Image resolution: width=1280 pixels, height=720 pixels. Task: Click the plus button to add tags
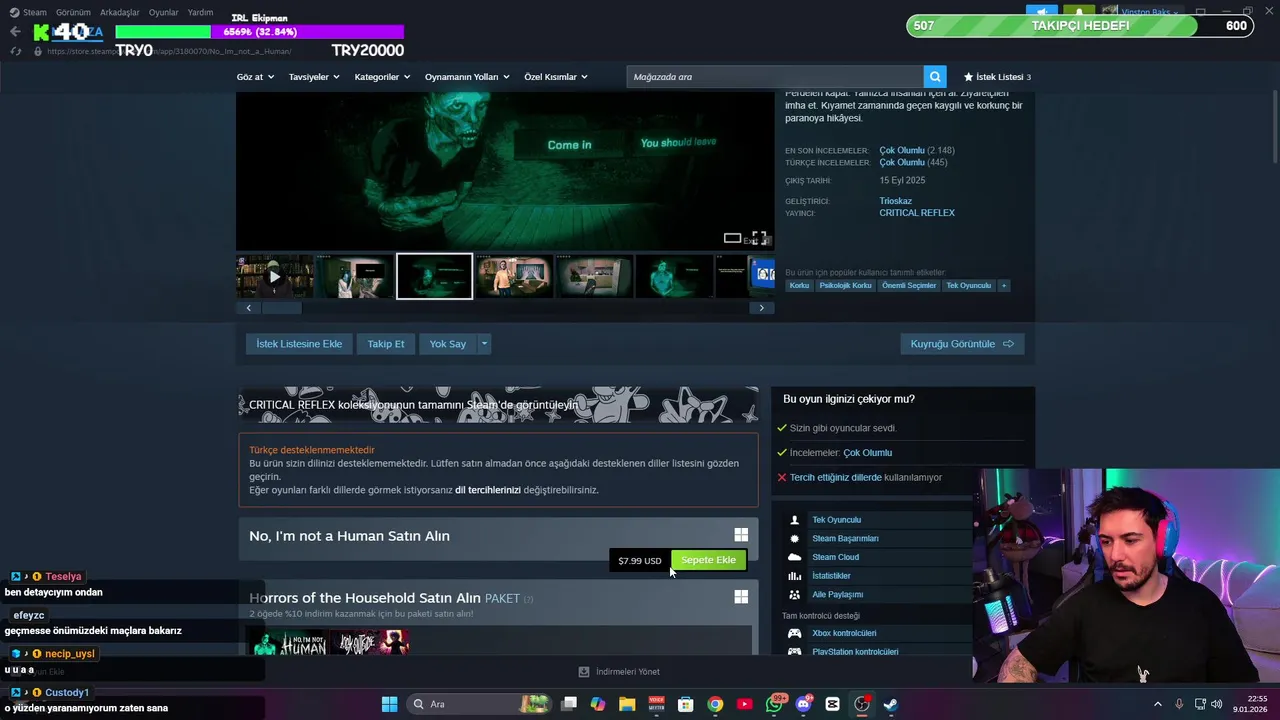pos(1004,286)
